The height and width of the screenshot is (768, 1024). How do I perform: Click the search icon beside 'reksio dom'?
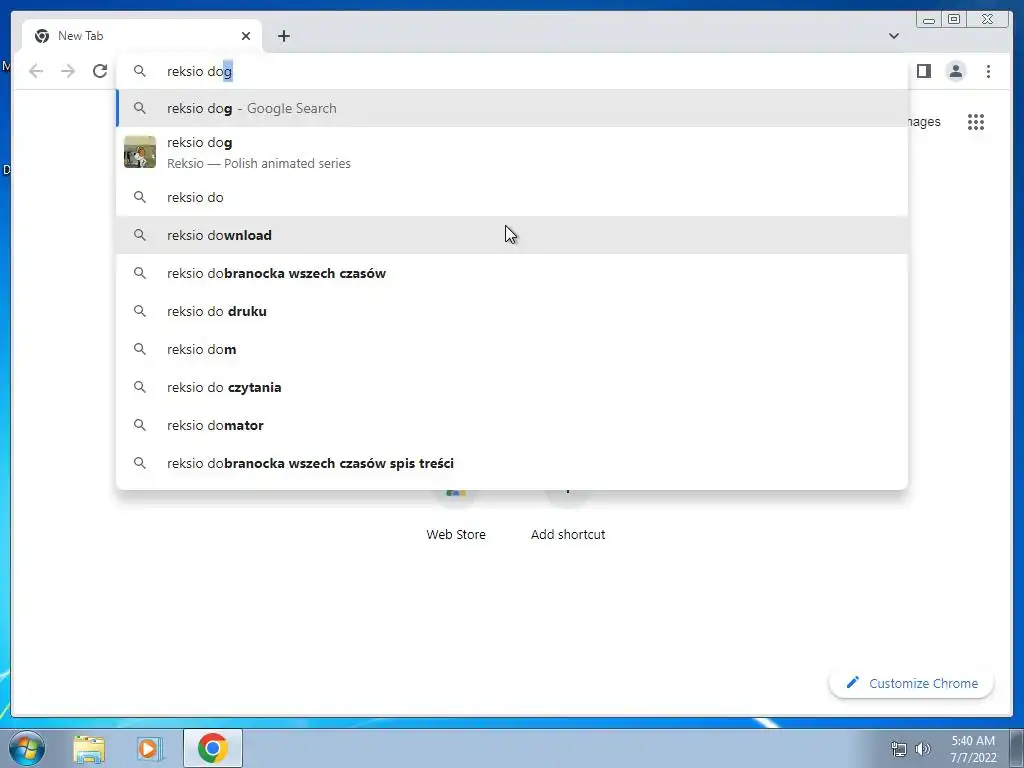coord(140,349)
